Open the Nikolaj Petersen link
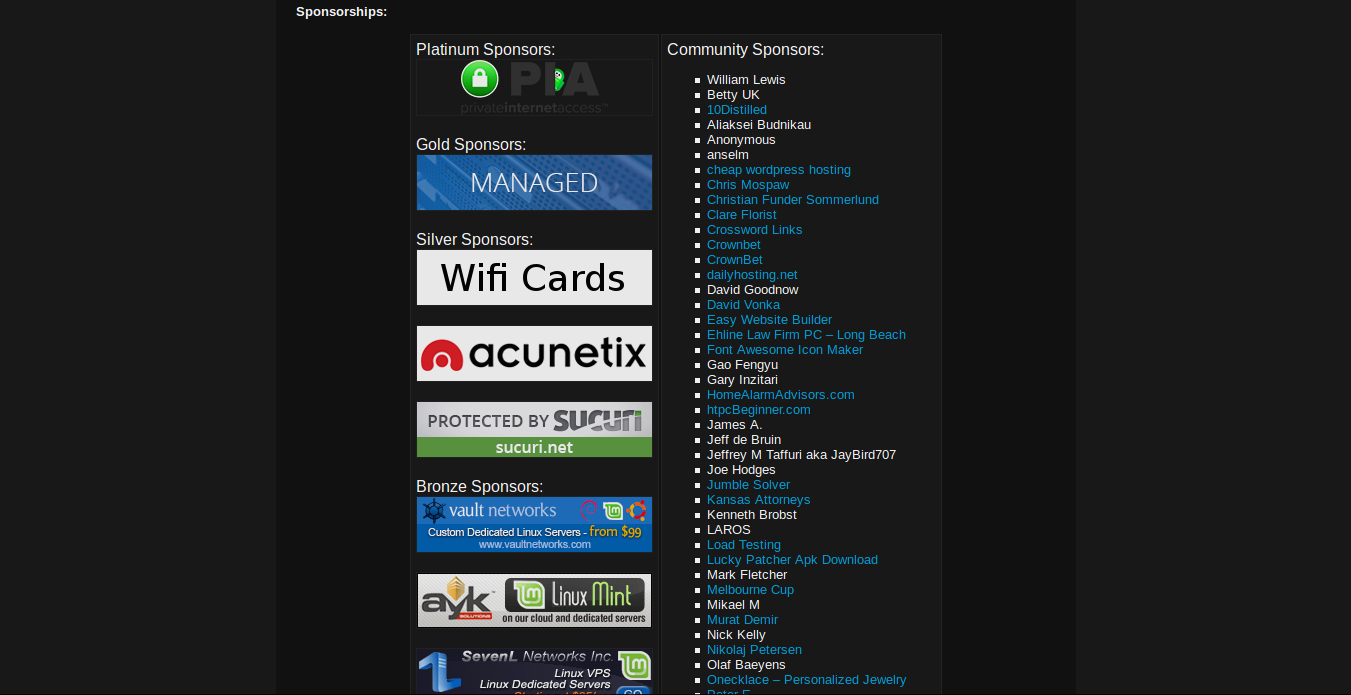This screenshot has height=695, width=1351. (755, 650)
